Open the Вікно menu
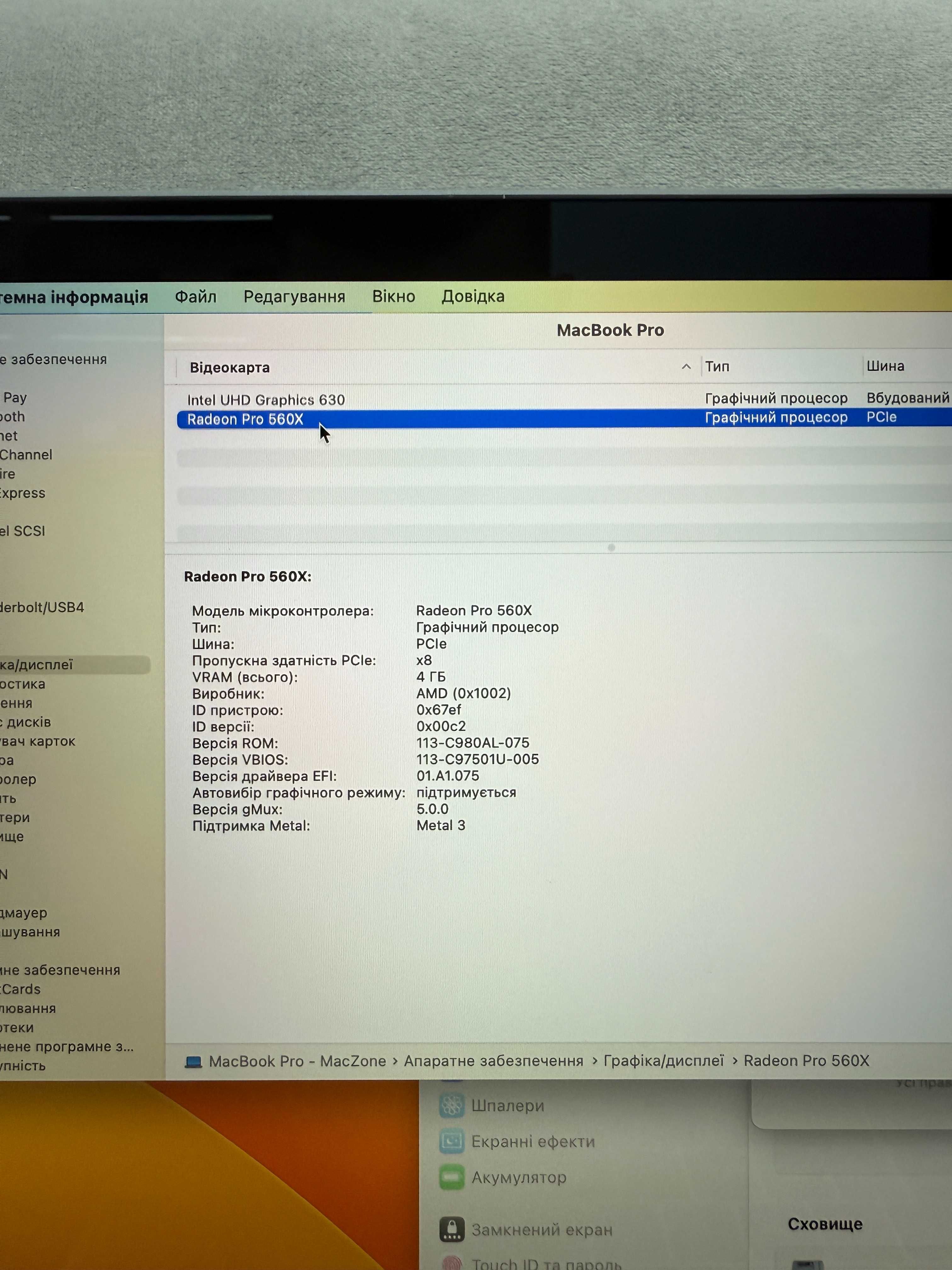The width and height of the screenshot is (952, 1270). point(394,296)
